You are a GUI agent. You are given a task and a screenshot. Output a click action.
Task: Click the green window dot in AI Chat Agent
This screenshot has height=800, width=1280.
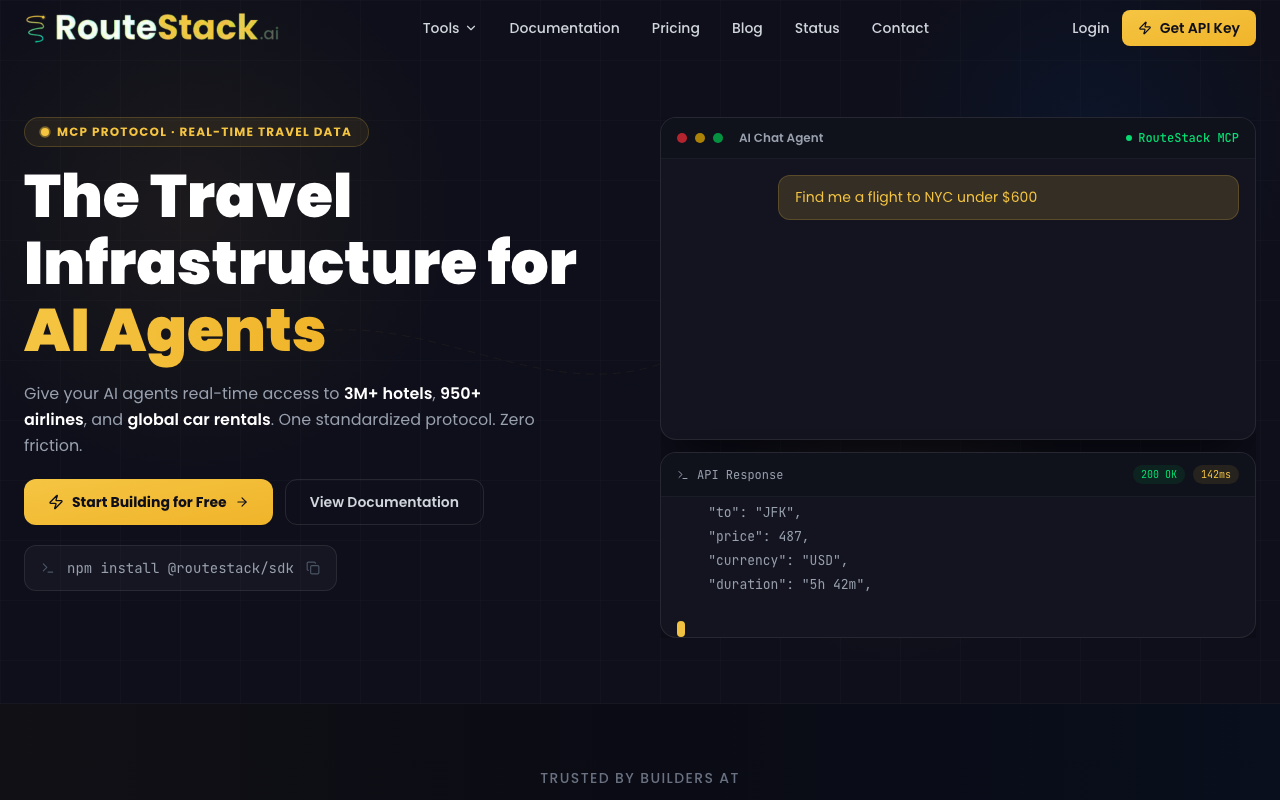click(718, 138)
